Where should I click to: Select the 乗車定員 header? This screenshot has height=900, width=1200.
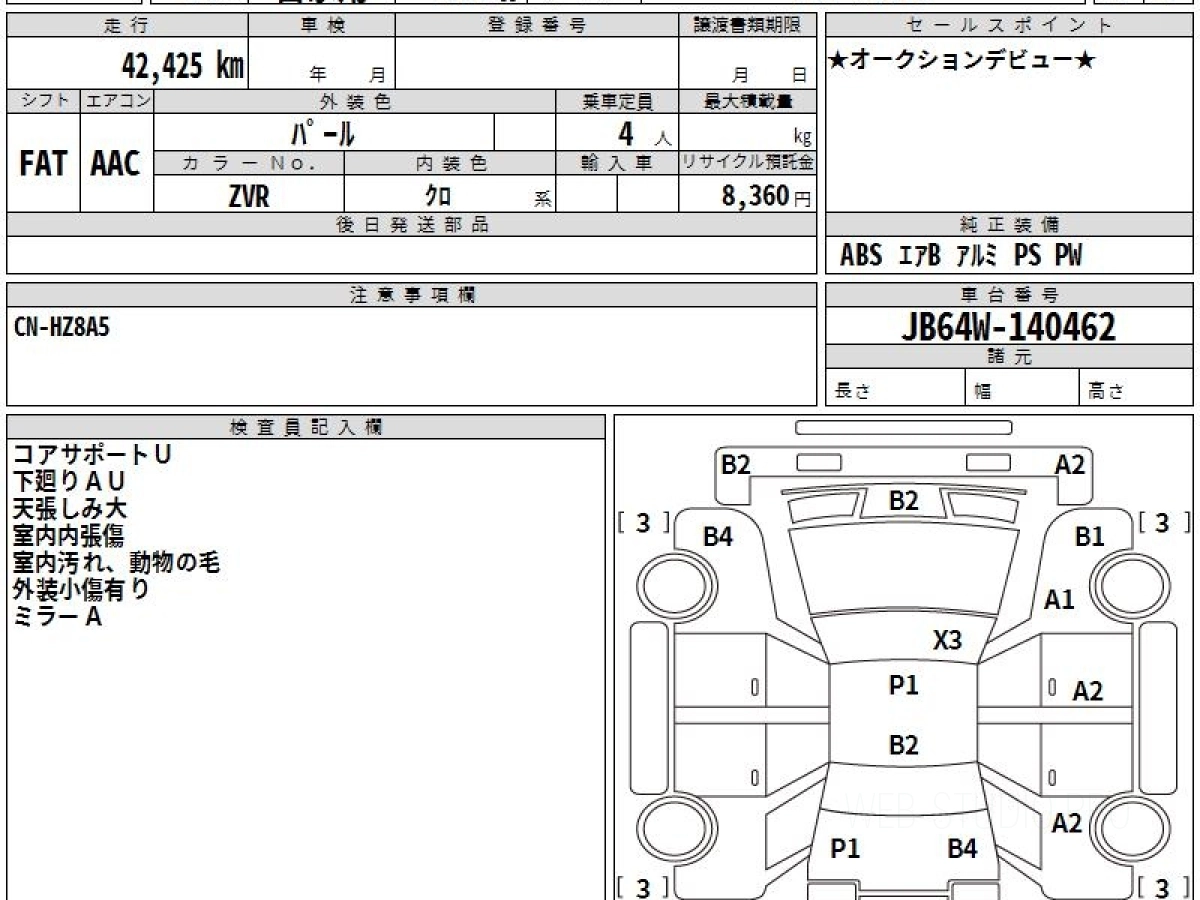point(617,101)
